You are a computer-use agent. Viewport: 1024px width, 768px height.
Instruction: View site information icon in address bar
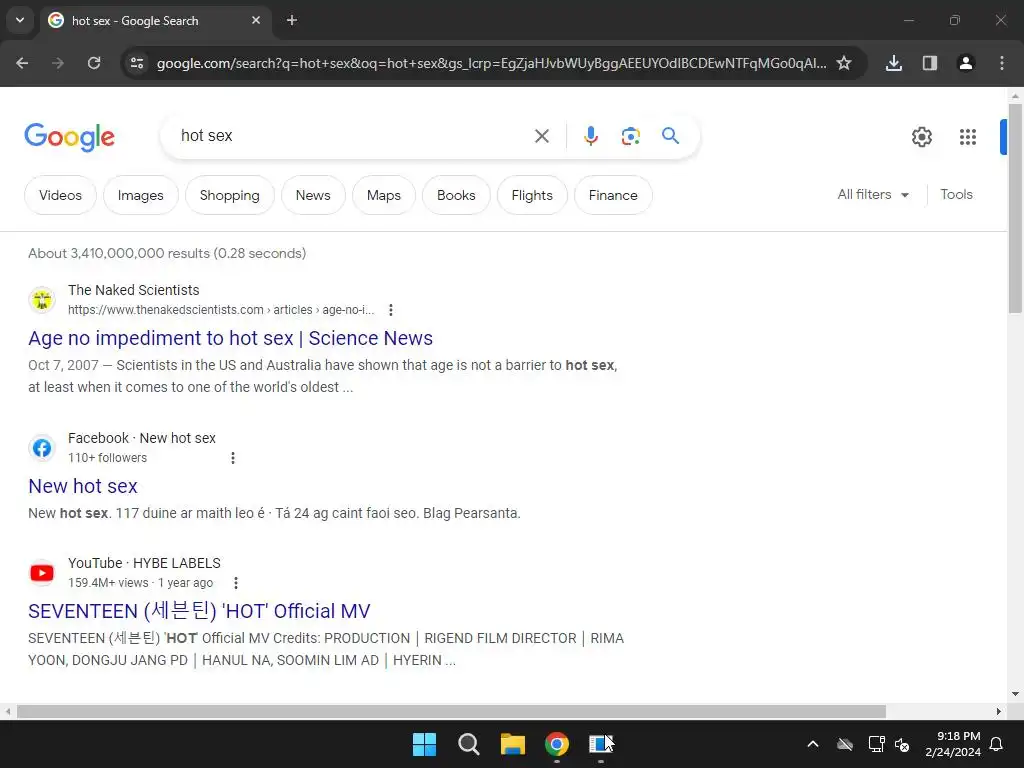click(137, 63)
